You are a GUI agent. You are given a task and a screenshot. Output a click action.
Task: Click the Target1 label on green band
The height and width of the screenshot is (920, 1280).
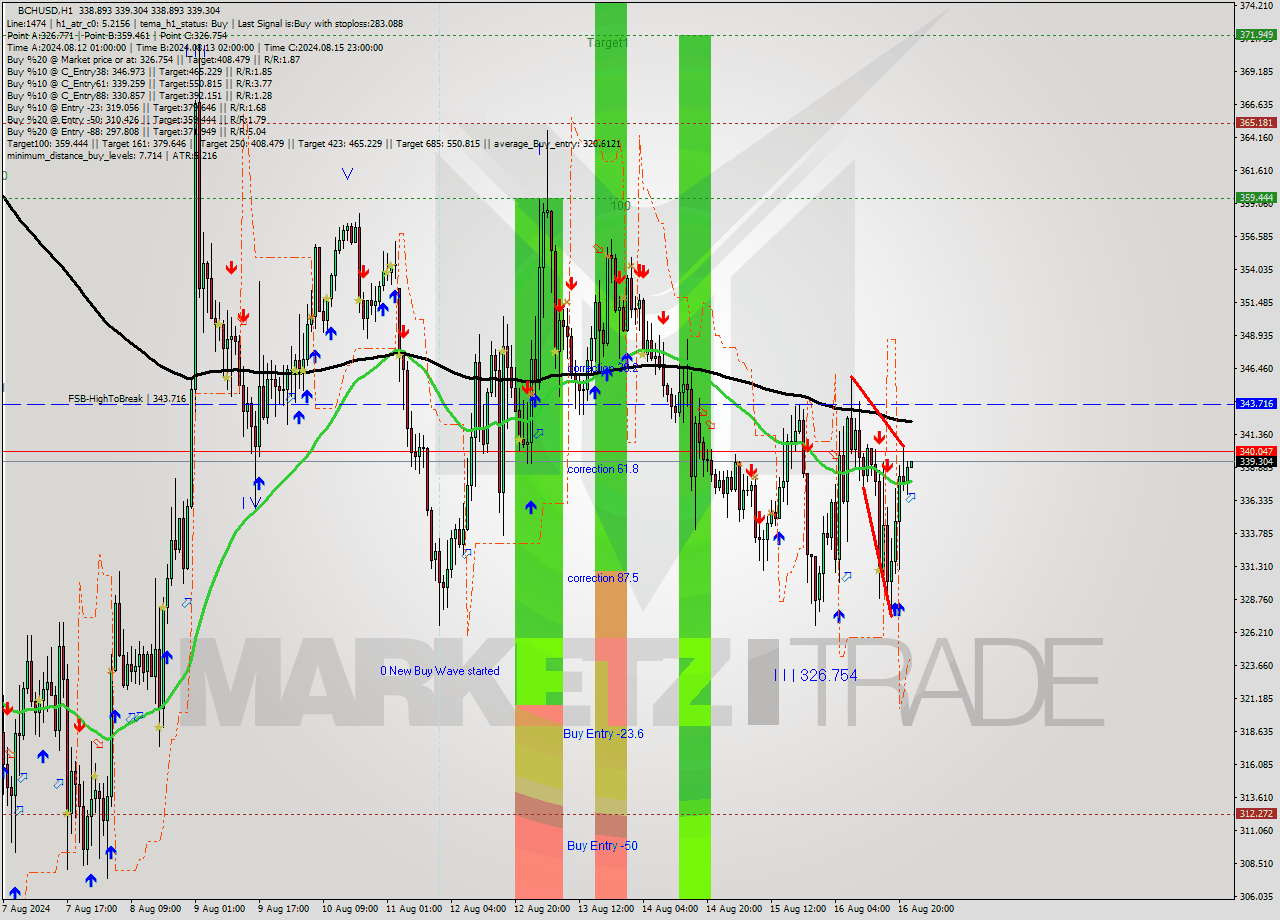pyautogui.click(x=607, y=43)
